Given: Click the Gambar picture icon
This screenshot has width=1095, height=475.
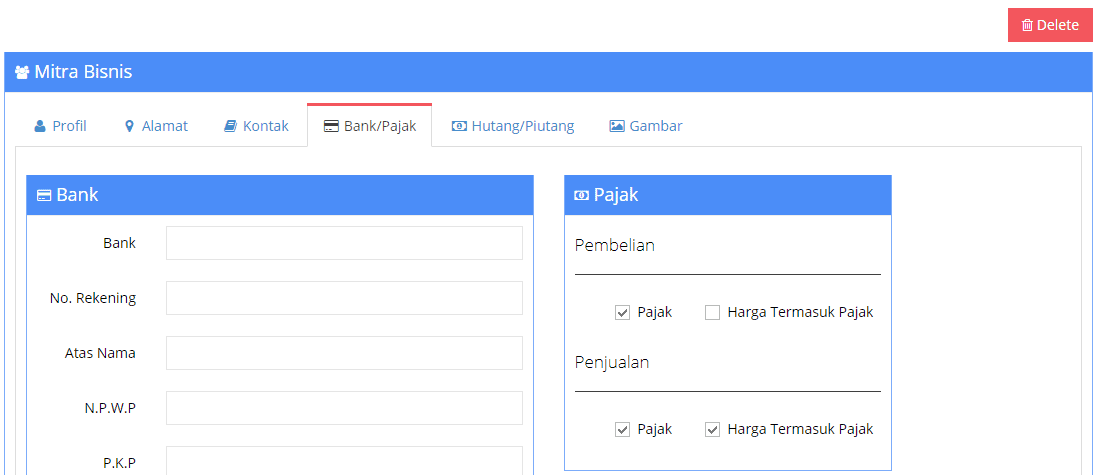Looking at the screenshot, I should (x=617, y=126).
